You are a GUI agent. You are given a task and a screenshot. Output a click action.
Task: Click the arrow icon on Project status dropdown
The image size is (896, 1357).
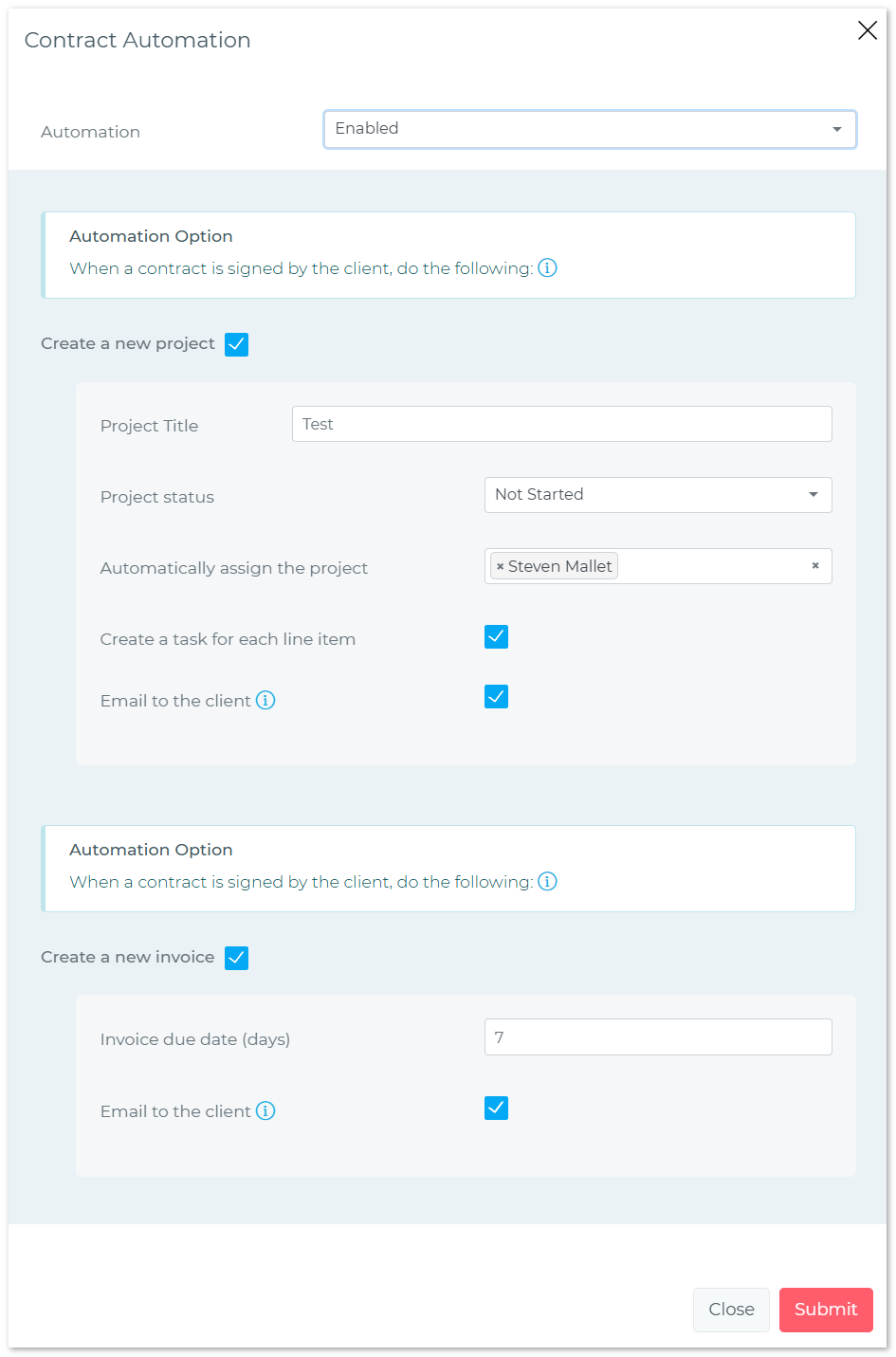(813, 494)
